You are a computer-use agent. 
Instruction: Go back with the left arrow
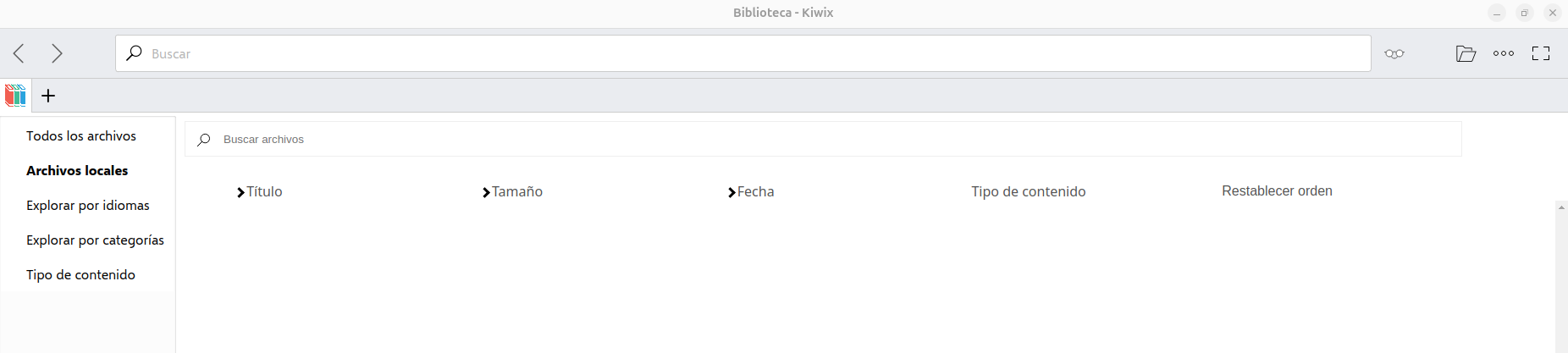point(19,54)
